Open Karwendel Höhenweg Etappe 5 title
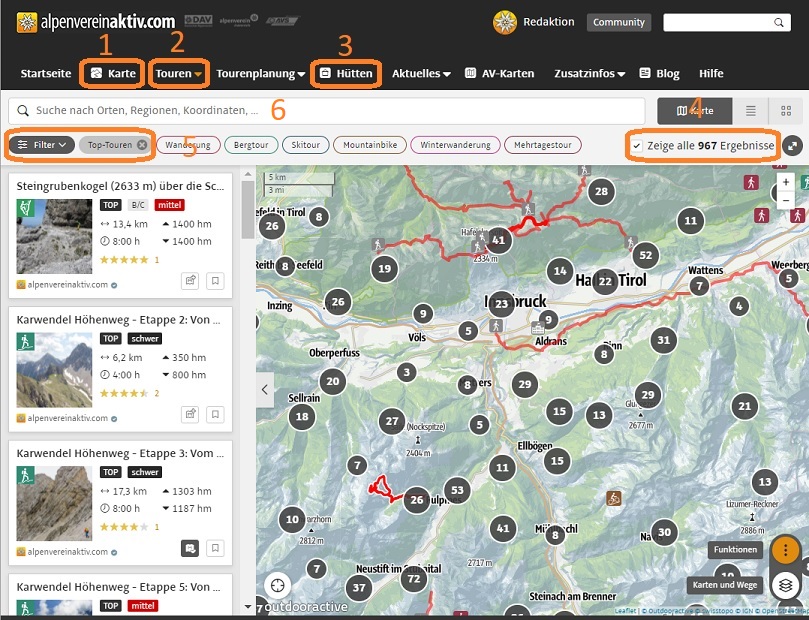Image resolution: width=809 pixels, height=620 pixels. (118, 587)
